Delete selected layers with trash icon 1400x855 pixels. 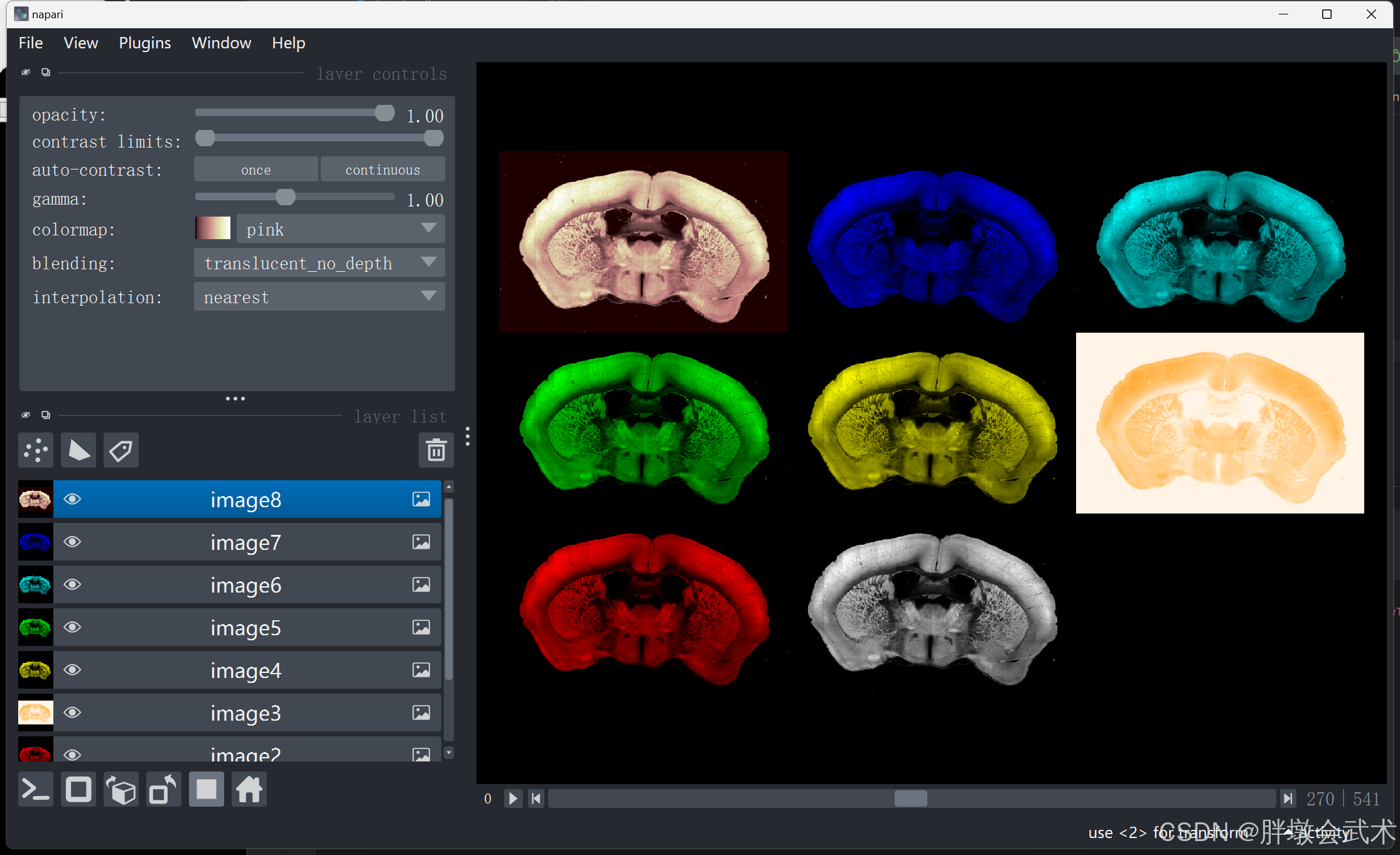pyautogui.click(x=436, y=450)
